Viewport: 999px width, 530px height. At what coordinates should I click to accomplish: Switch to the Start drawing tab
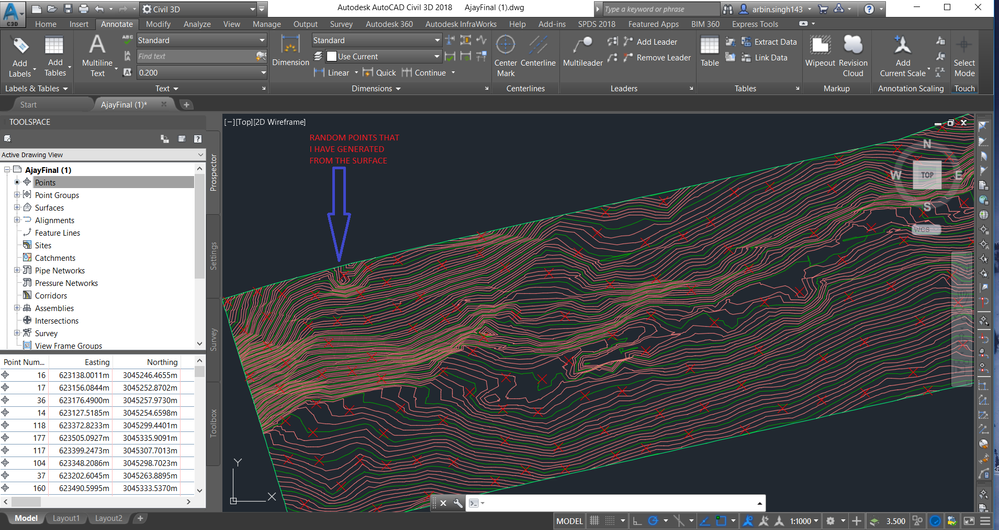(28, 104)
